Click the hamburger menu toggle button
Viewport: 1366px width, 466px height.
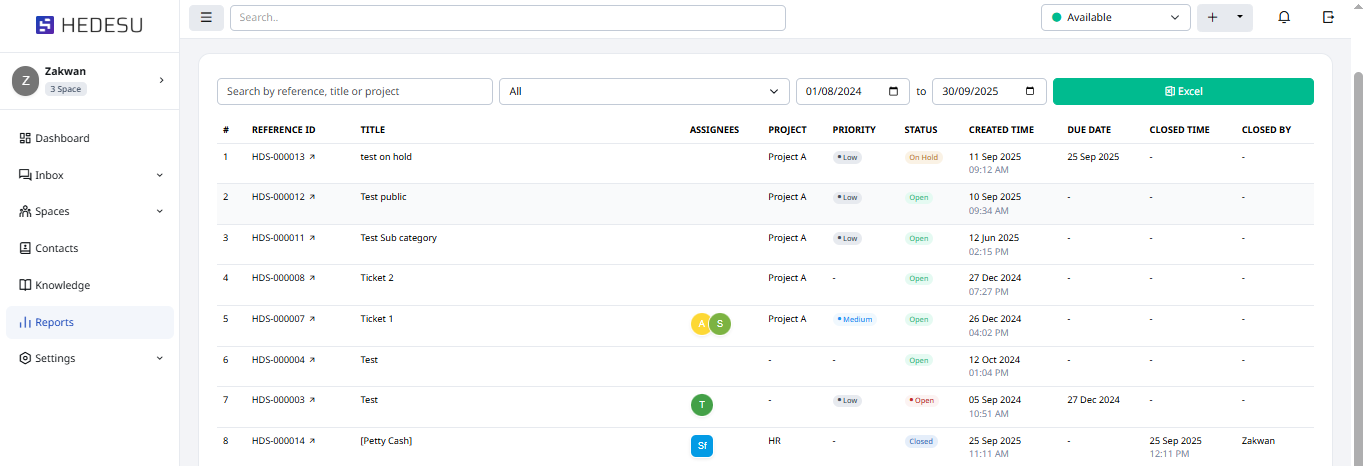tap(206, 18)
